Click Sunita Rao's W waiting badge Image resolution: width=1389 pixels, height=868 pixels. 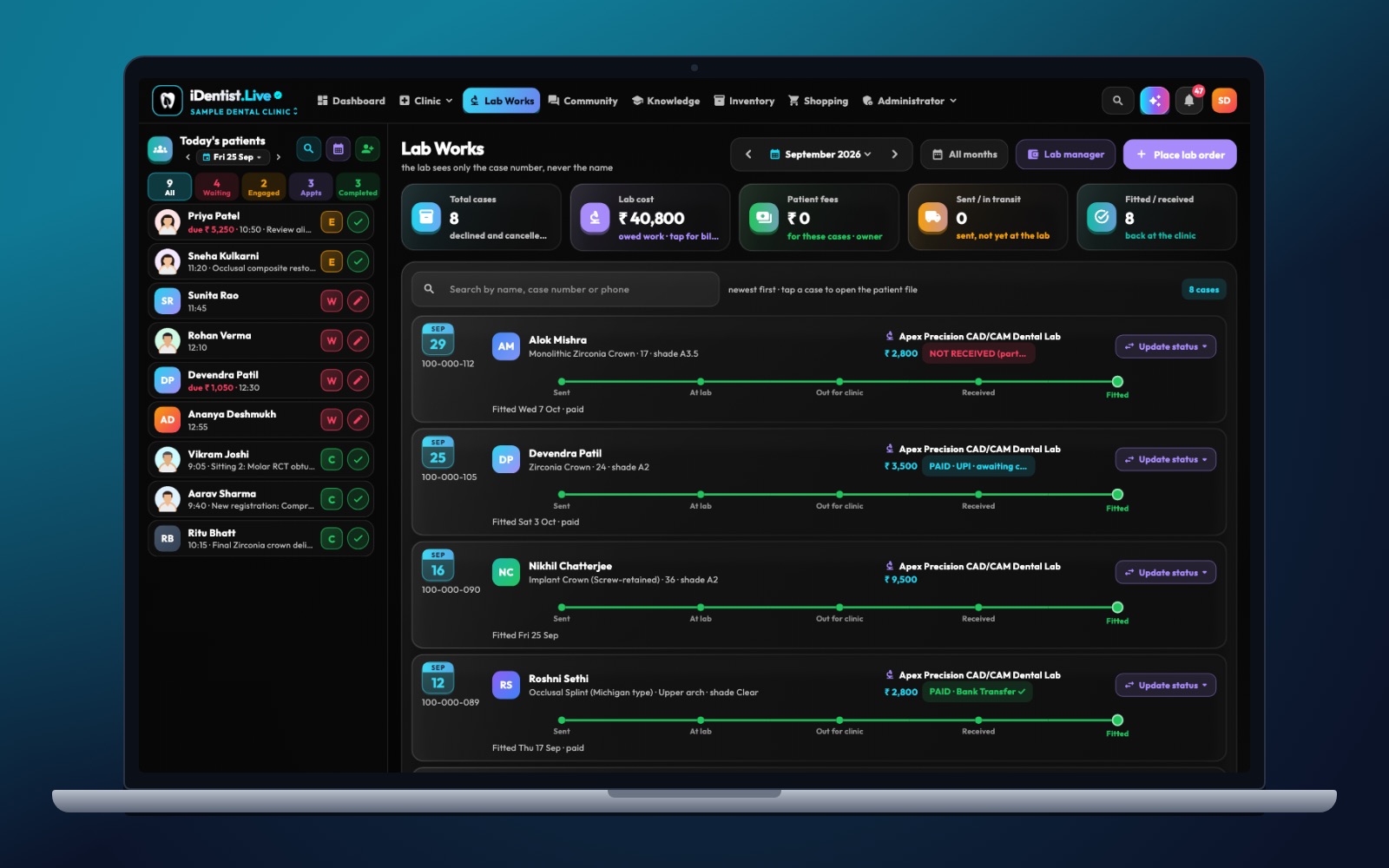[332, 301]
